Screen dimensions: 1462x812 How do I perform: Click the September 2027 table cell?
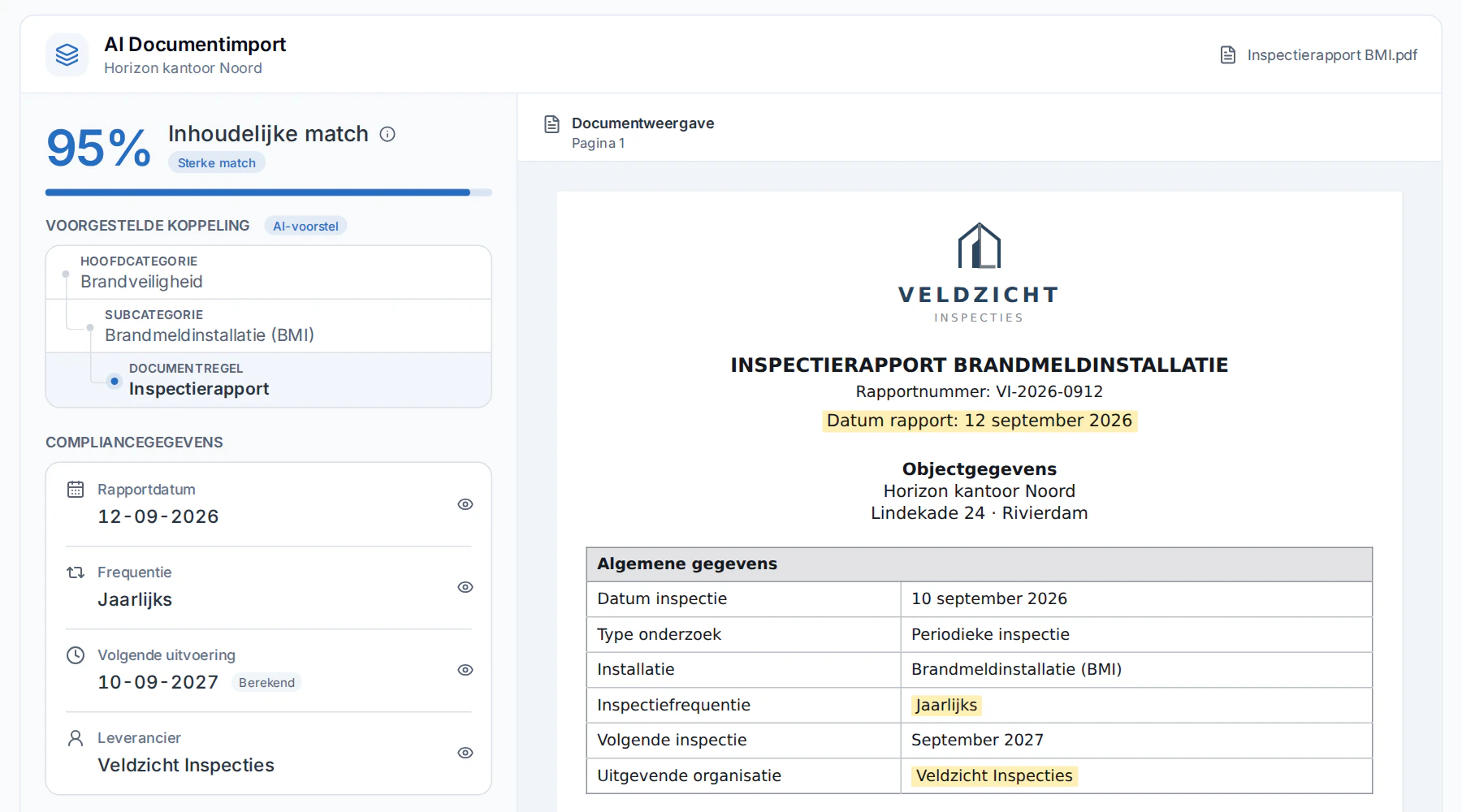(x=1136, y=741)
